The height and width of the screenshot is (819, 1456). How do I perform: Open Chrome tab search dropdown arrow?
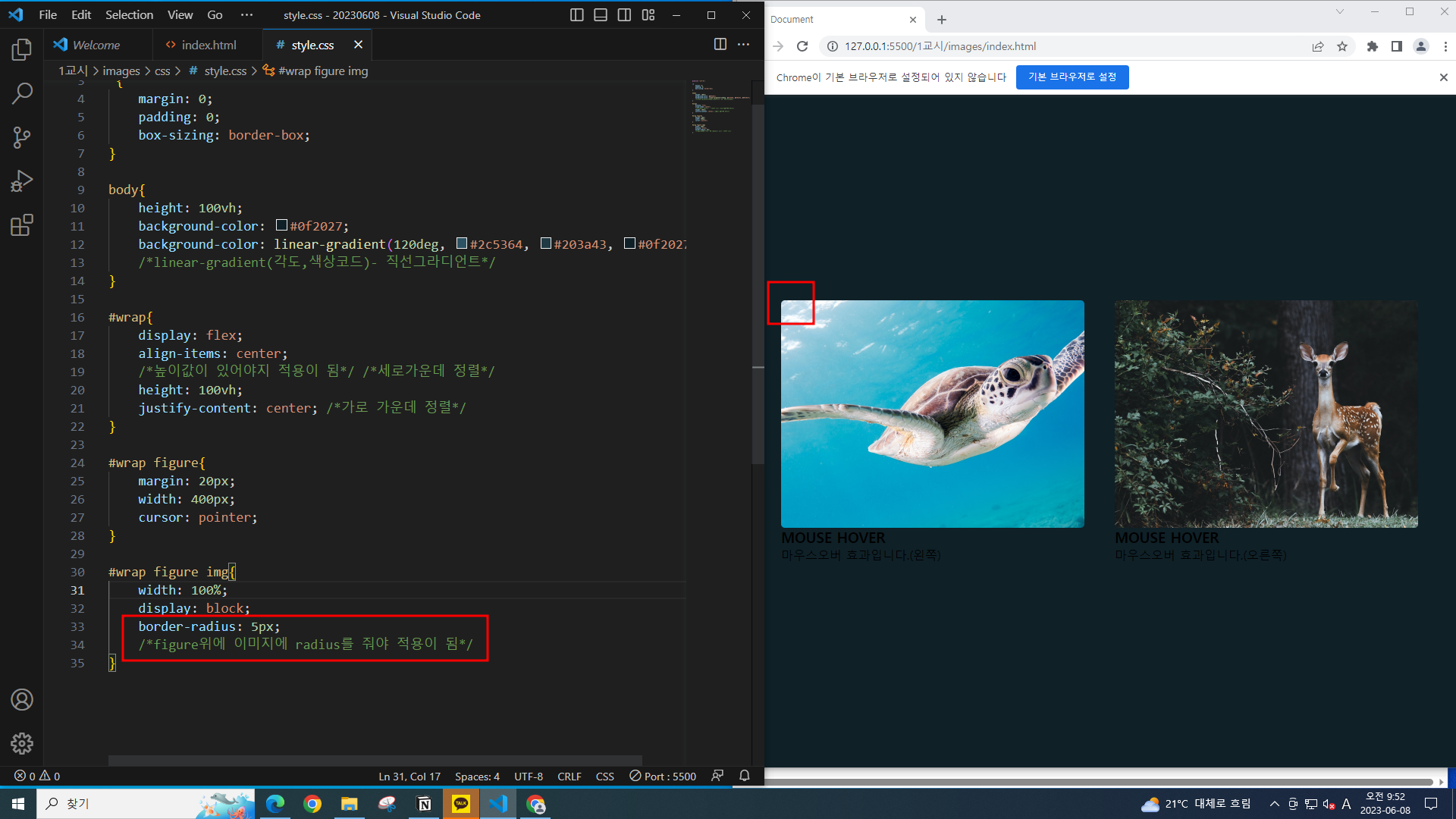point(1339,12)
